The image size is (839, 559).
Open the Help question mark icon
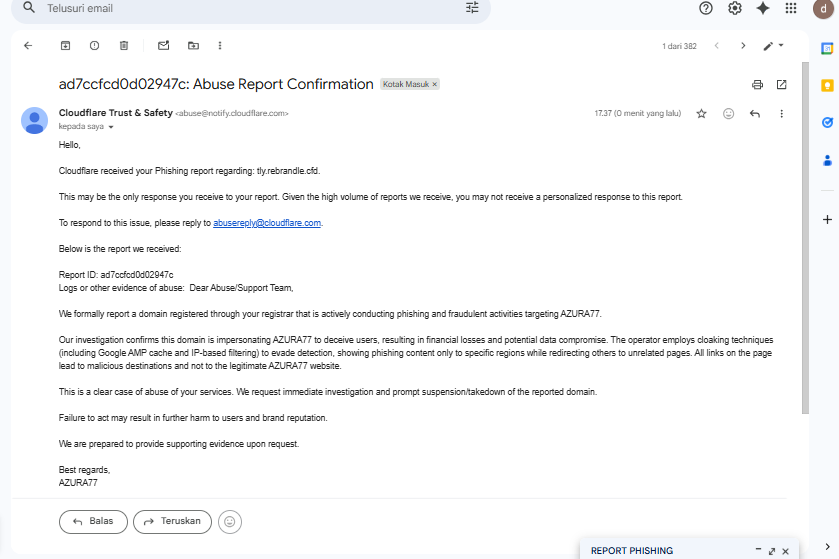pos(706,8)
